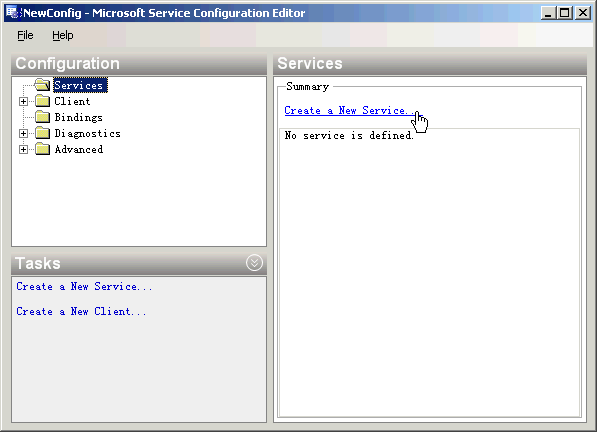Click the 'No service is defined.' text

click(x=349, y=135)
